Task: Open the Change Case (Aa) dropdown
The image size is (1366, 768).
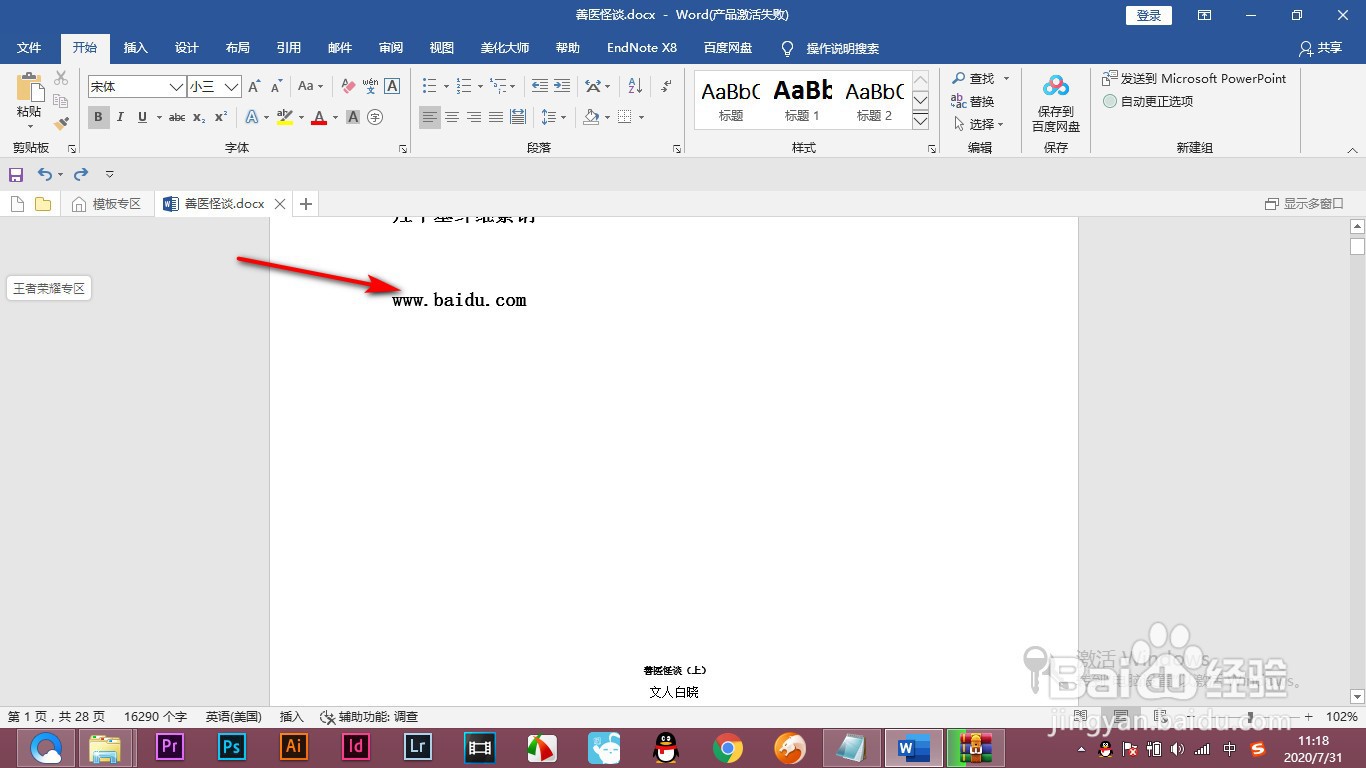Action: coord(310,87)
